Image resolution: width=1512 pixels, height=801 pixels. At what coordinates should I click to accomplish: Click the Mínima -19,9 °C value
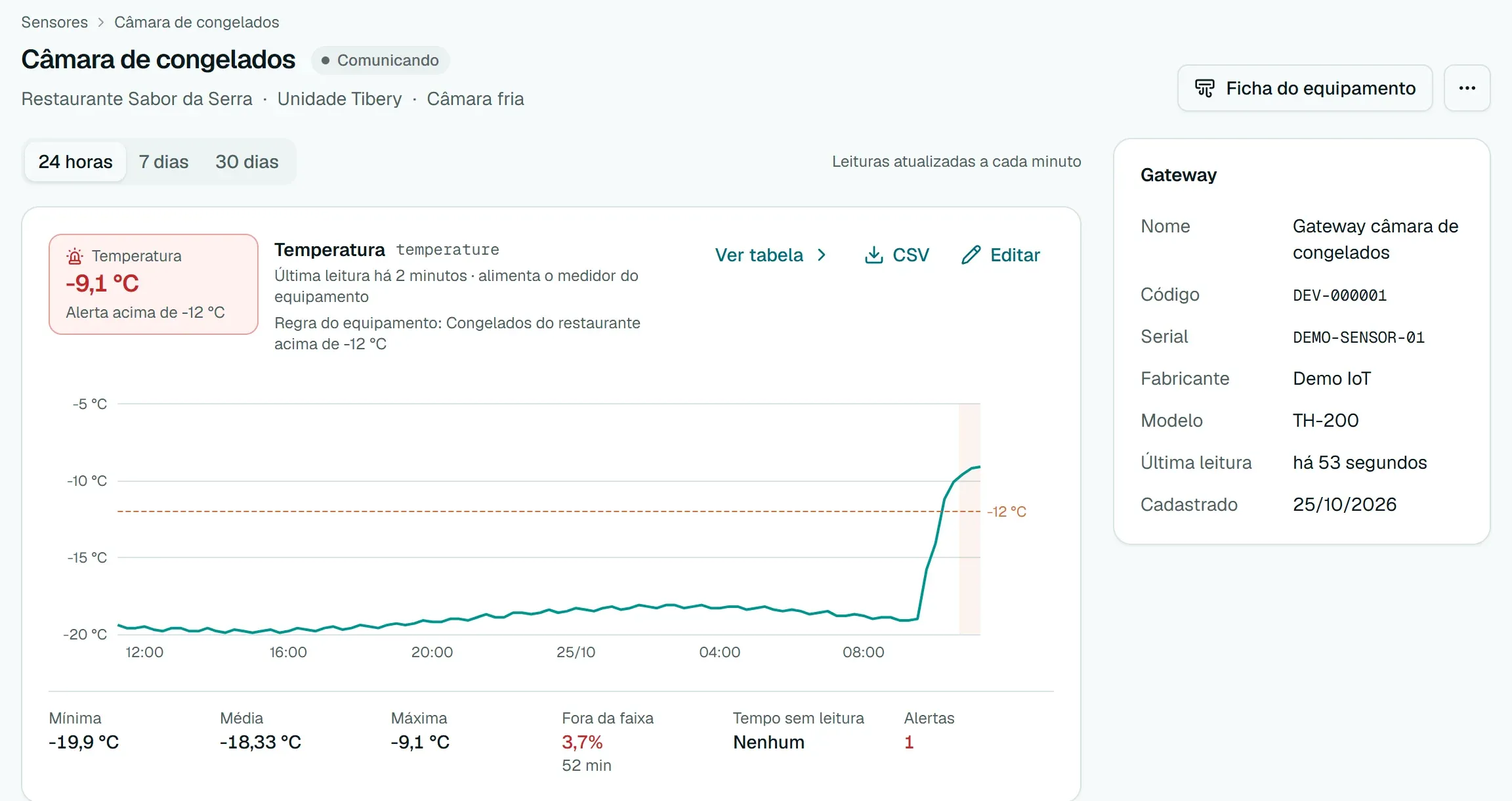[x=84, y=742]
